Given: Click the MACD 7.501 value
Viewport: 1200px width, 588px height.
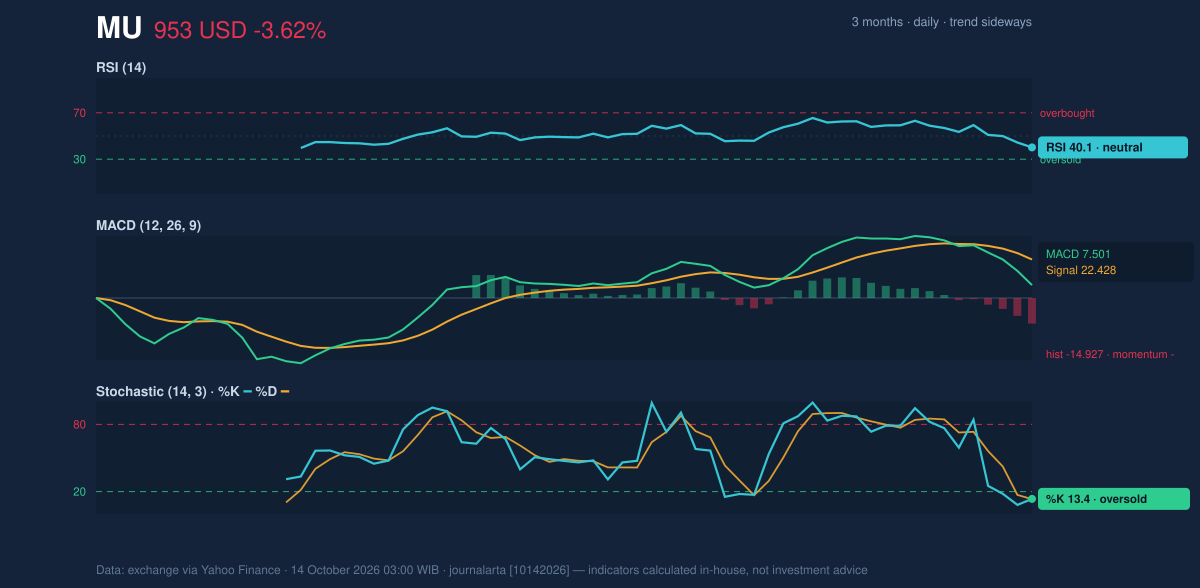Looking at the screenshot, I should pyautogui.click(x=1078, y=254).
